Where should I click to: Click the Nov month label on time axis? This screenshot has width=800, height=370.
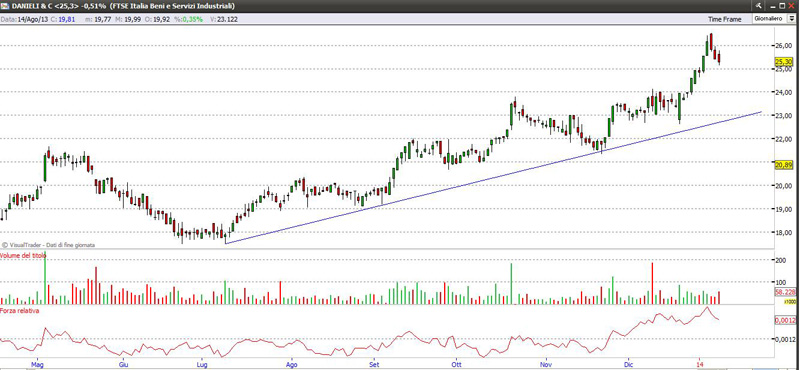point(546,365)
